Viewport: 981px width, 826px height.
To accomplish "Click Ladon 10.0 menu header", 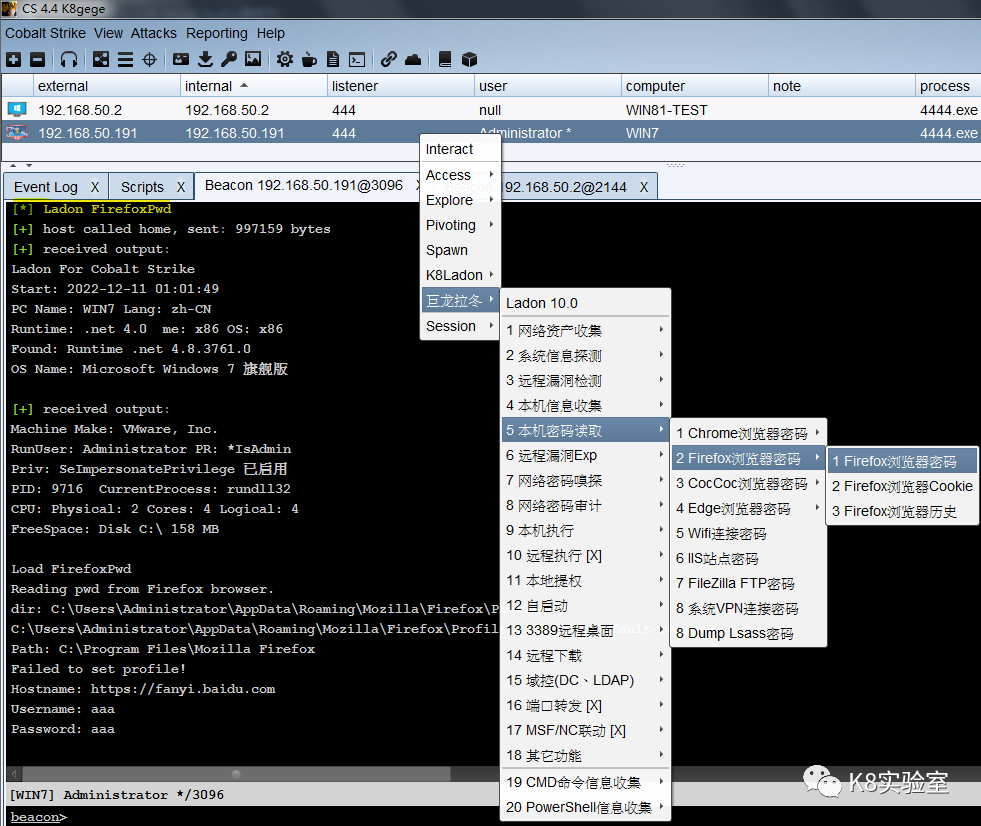I will [x=585, y=303].
